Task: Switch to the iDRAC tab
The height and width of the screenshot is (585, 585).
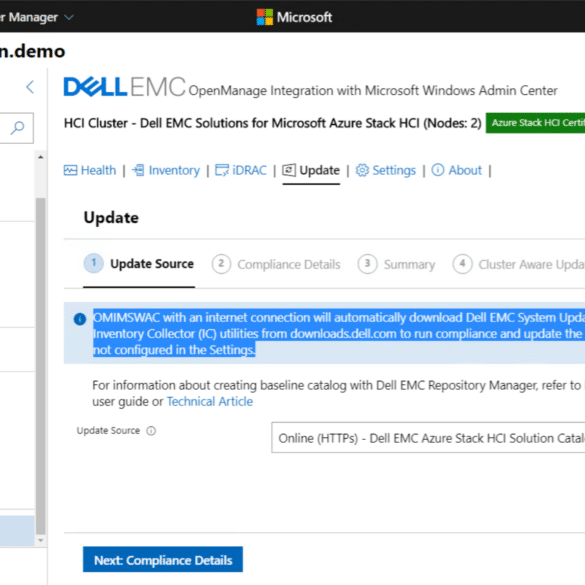Action: (x=241, y=171)
